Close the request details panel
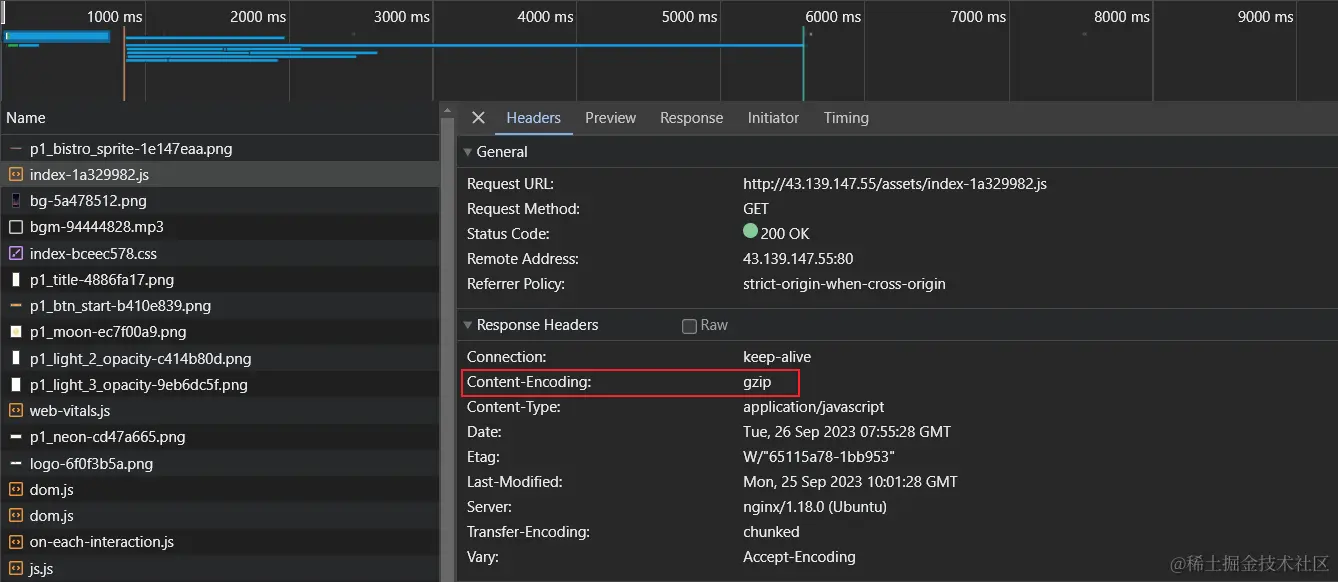Image resolution: width=1338 pixels, height=582 pixels. (x=478, y=118)
